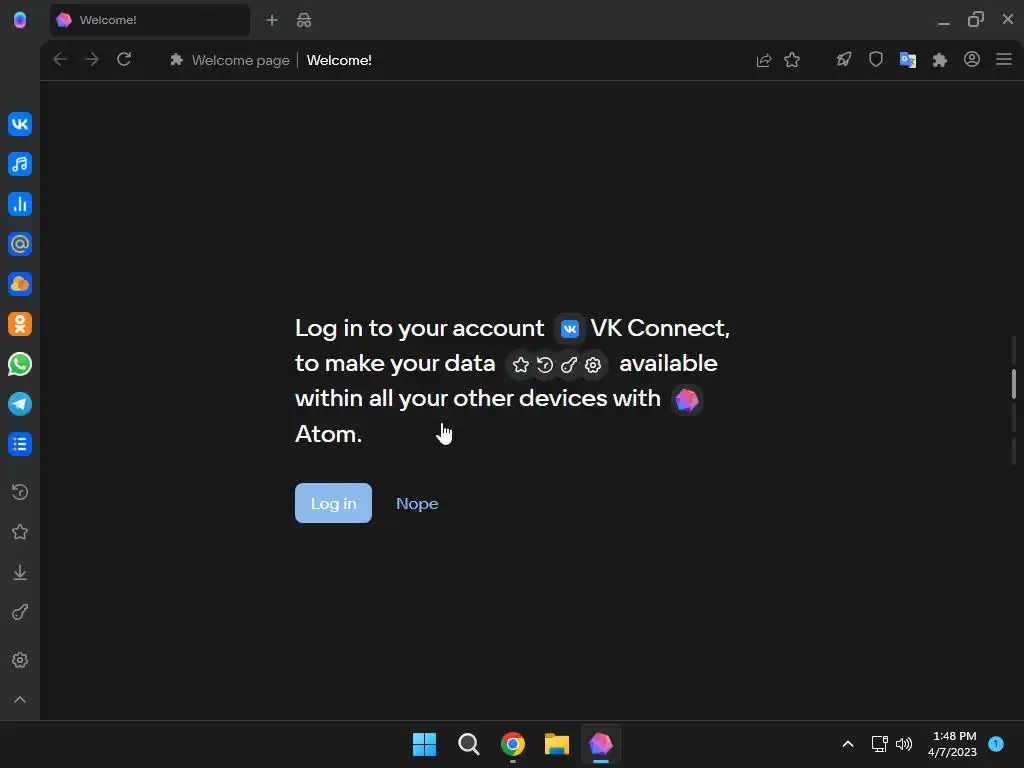
Task: Open an incognito window from tab bar
Action: click(304, 20)
